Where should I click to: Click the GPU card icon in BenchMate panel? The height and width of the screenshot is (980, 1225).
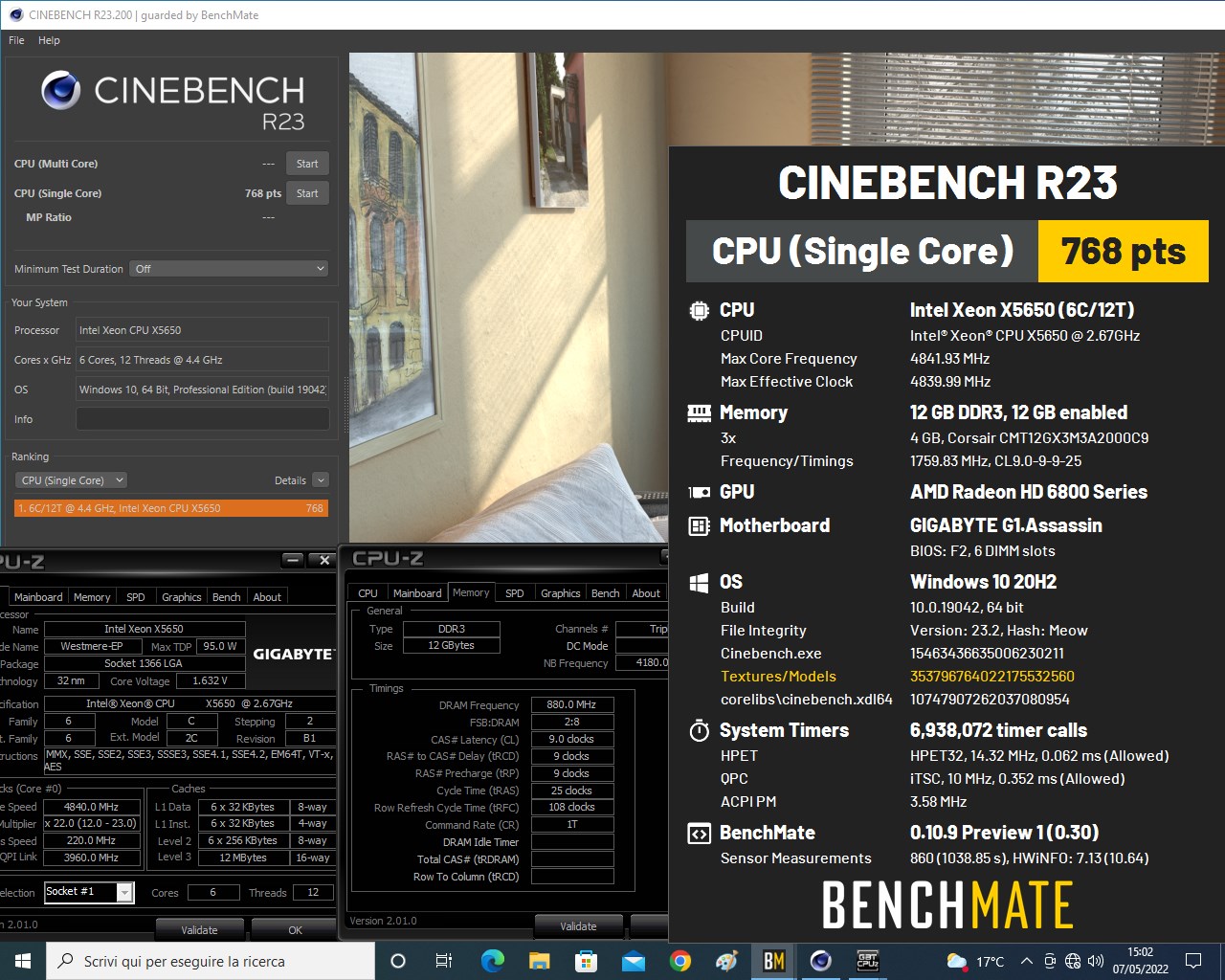[x=699, y=492]
